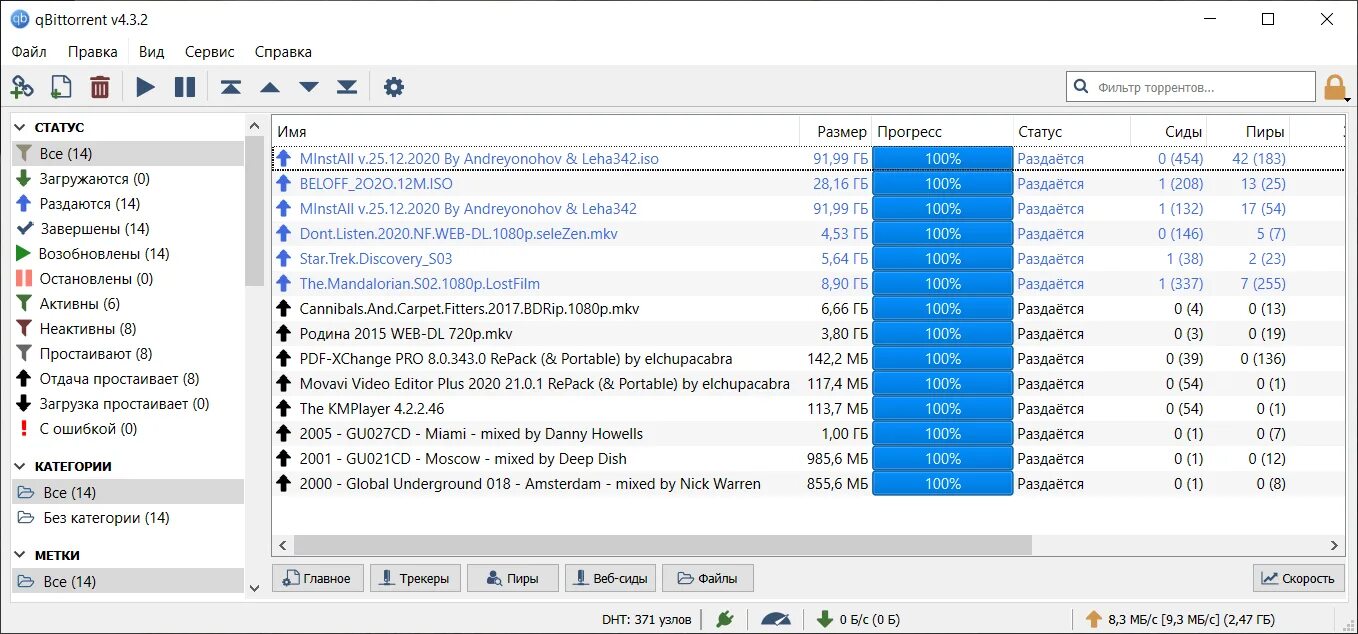Sort by the Прогресс column header
This screenshot has width=1358, height=634.
pyautogui.click(x=943, y=132)
